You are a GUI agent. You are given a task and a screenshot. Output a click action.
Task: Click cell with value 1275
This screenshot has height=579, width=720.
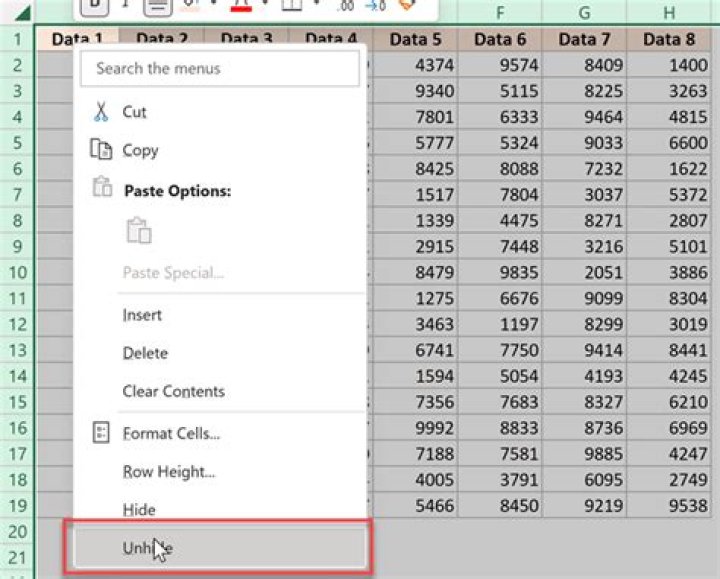(415, 298)
